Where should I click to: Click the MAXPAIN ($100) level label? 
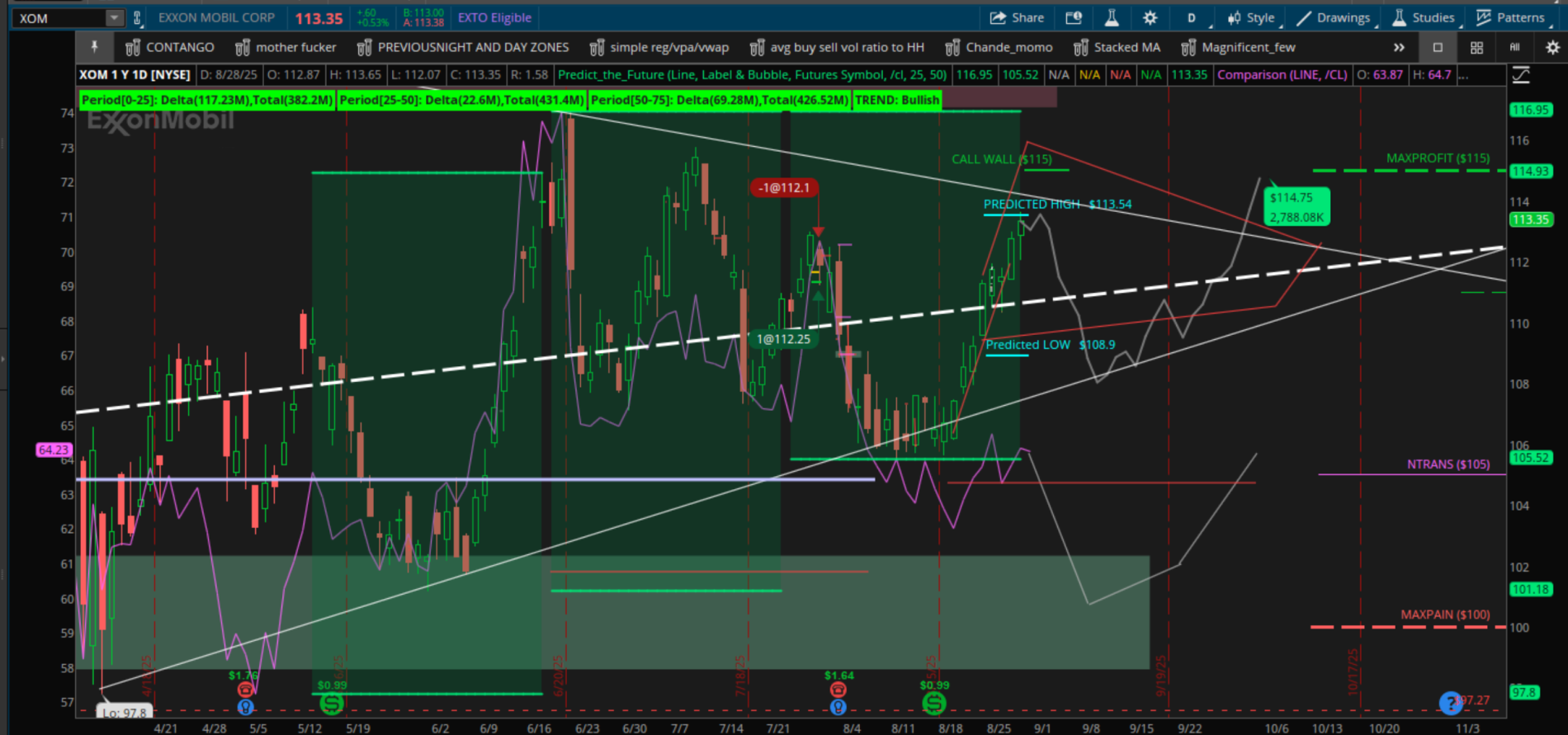point(1445,615)
